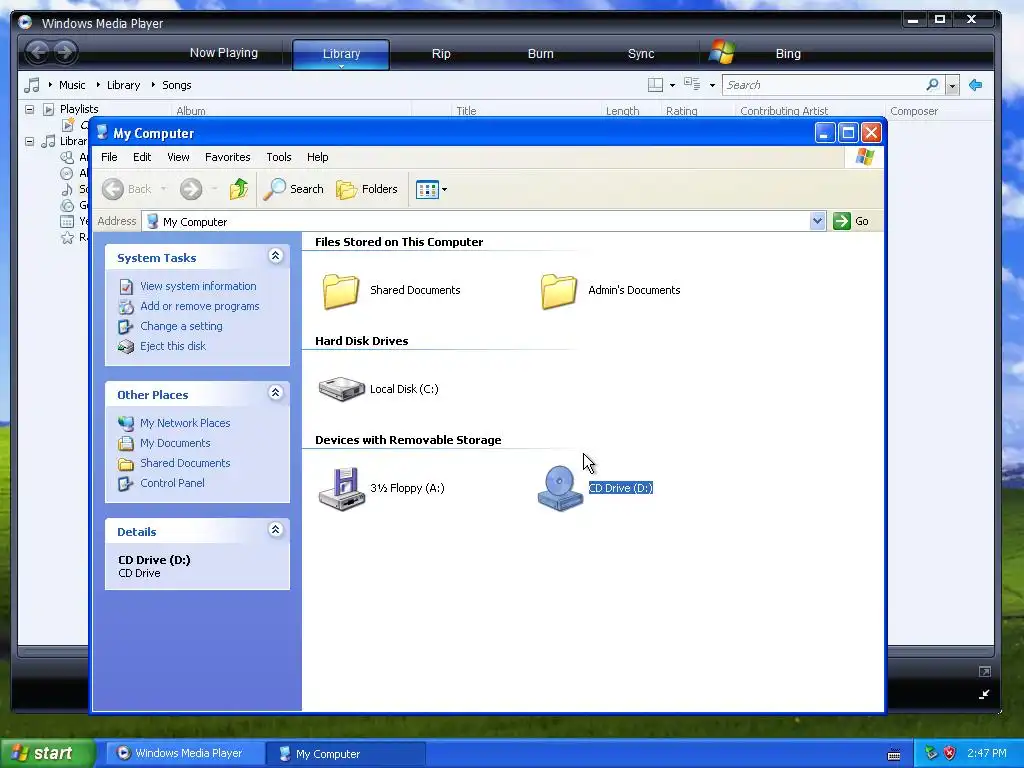Click the Up folder toolbar icon
This screenshot has height=768, width=1024.
coord(238,189)
